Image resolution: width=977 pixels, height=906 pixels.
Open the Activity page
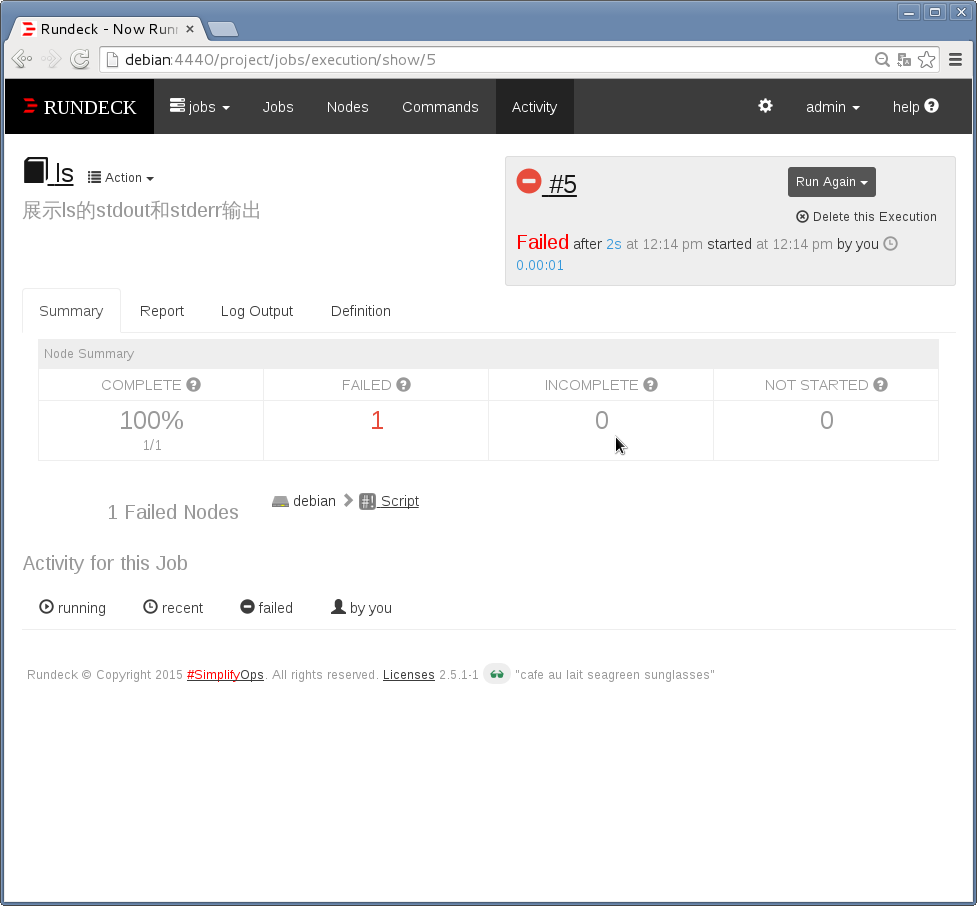(535, 107)
